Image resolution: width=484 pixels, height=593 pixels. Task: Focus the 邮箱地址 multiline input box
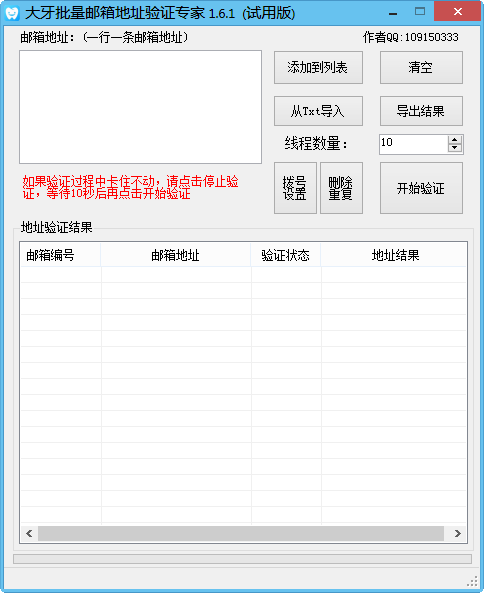click(140, 107)
